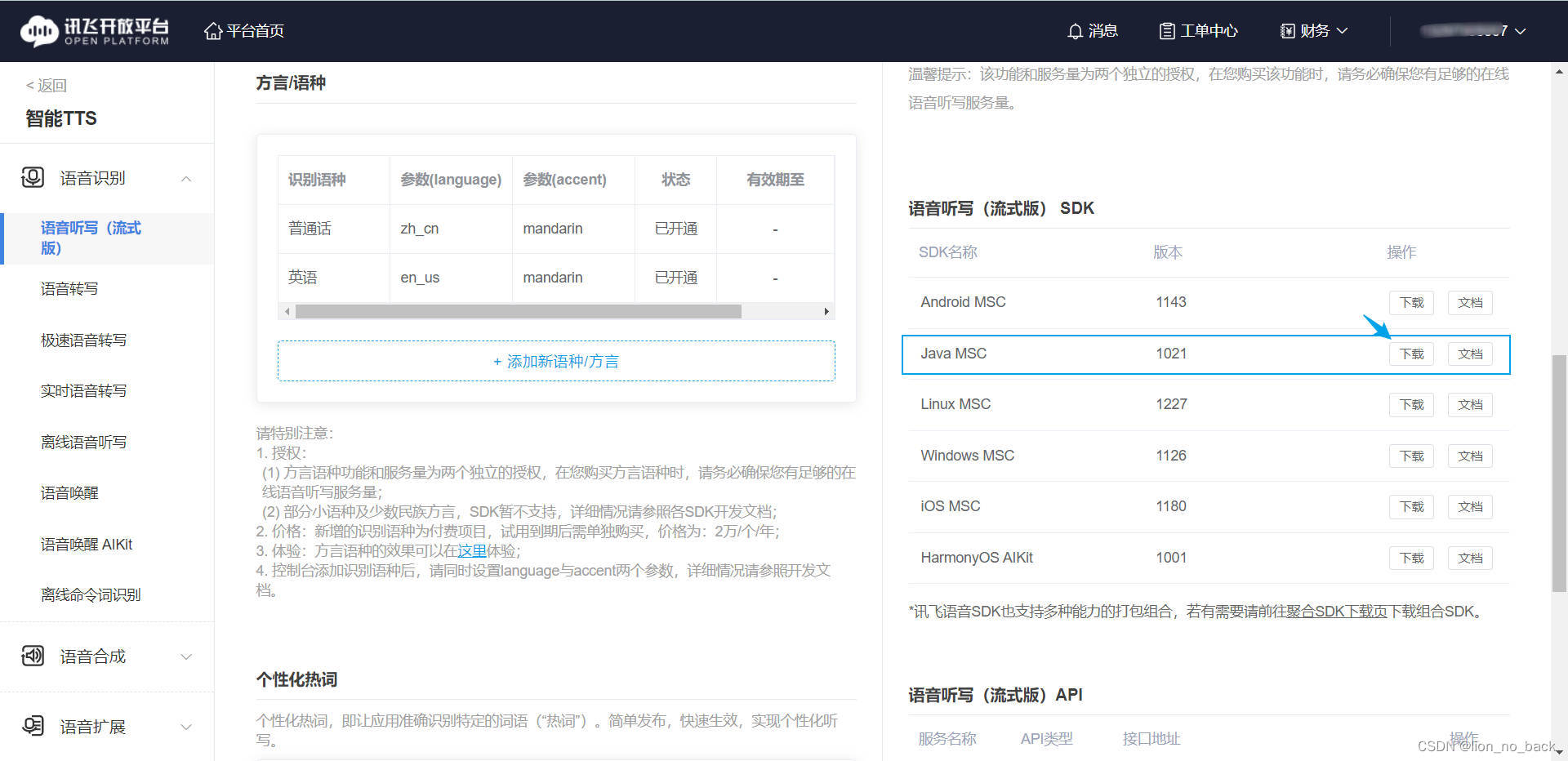Viewport: 1568px width, 761px height.
Task: Open messages via the bell icon
Action: click(x=1076, y=31)
